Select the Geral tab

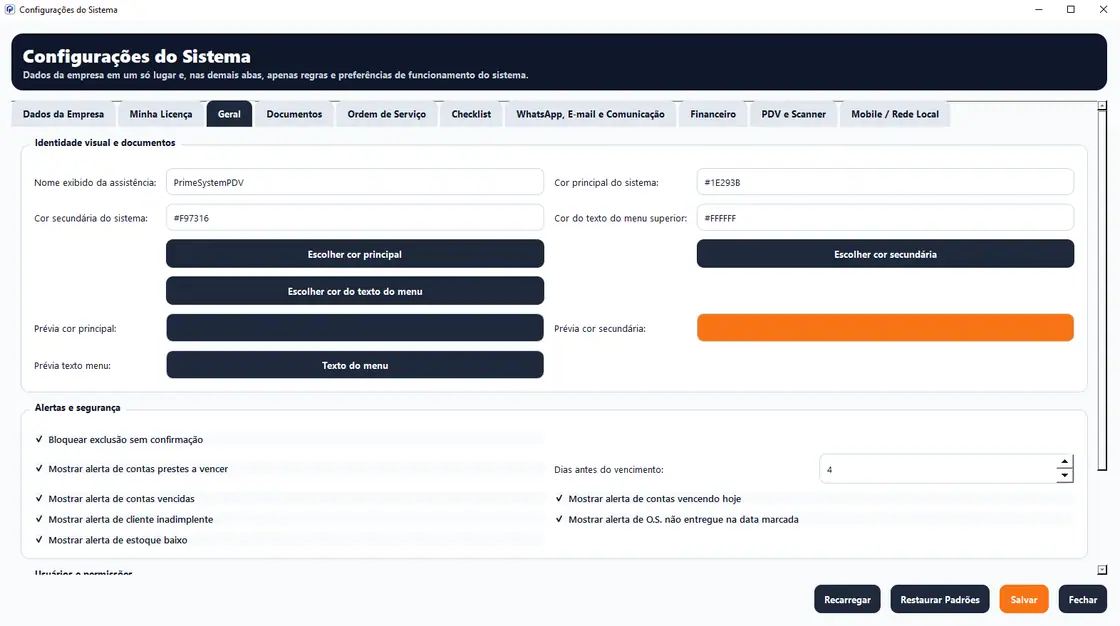click(229, 114)
